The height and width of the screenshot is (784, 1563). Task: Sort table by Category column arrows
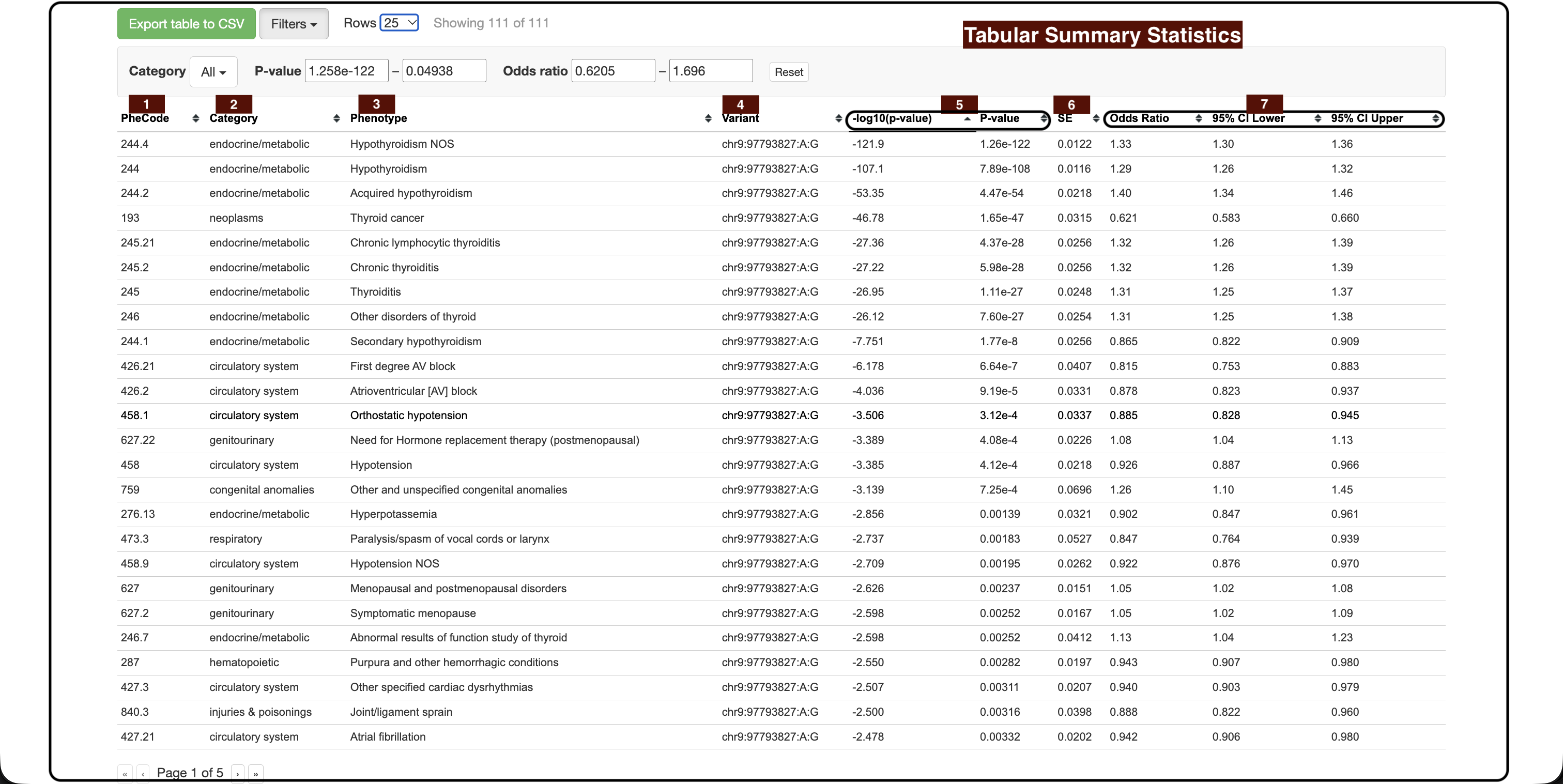coord(337,118)
